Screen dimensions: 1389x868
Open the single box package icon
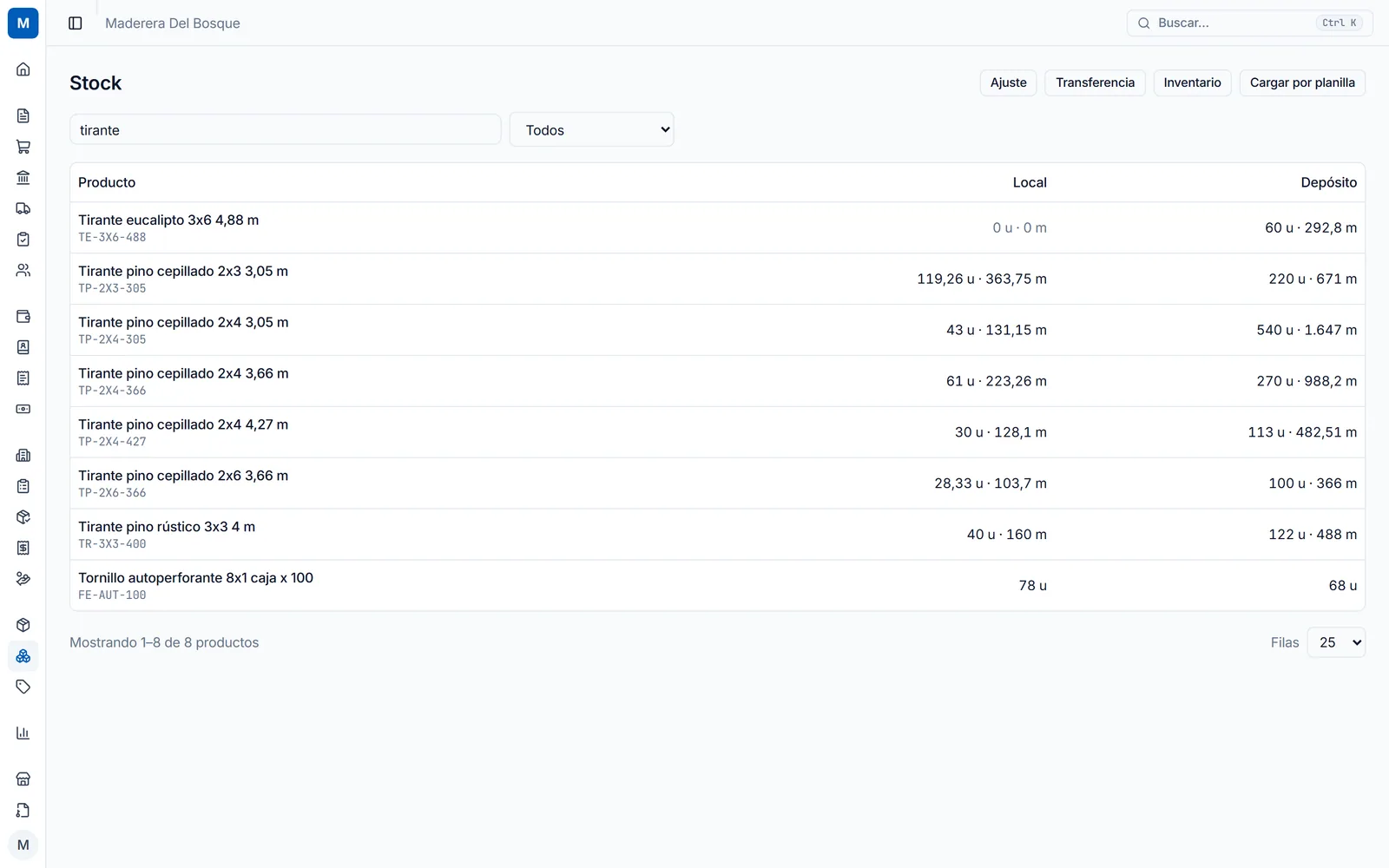point(23,625)
